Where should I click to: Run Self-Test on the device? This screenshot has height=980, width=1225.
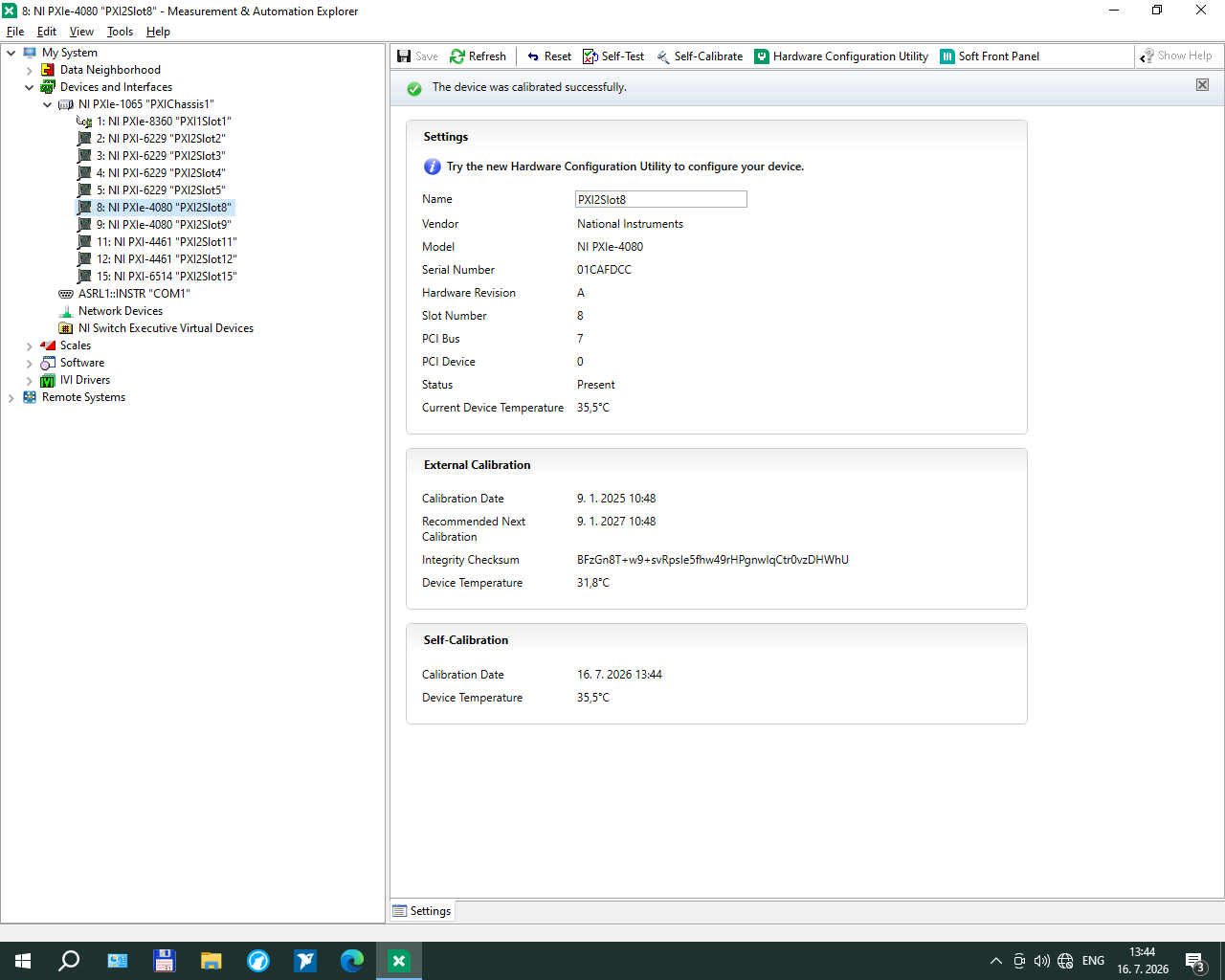click(x=613, y=56)
